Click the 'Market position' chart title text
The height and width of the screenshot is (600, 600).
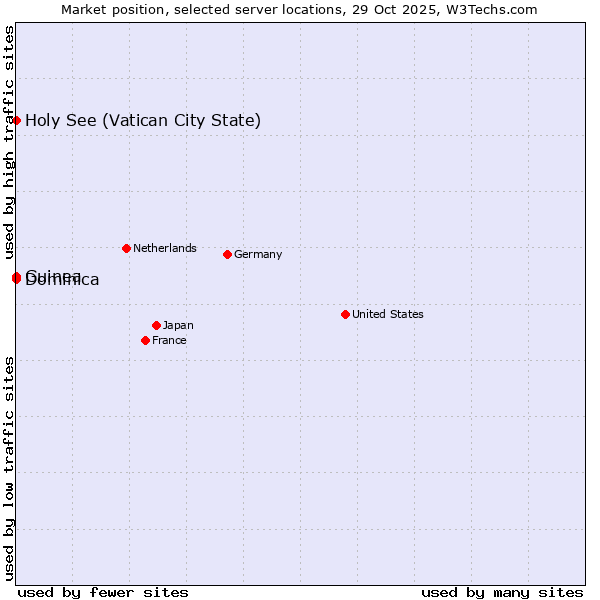[109, 9]
